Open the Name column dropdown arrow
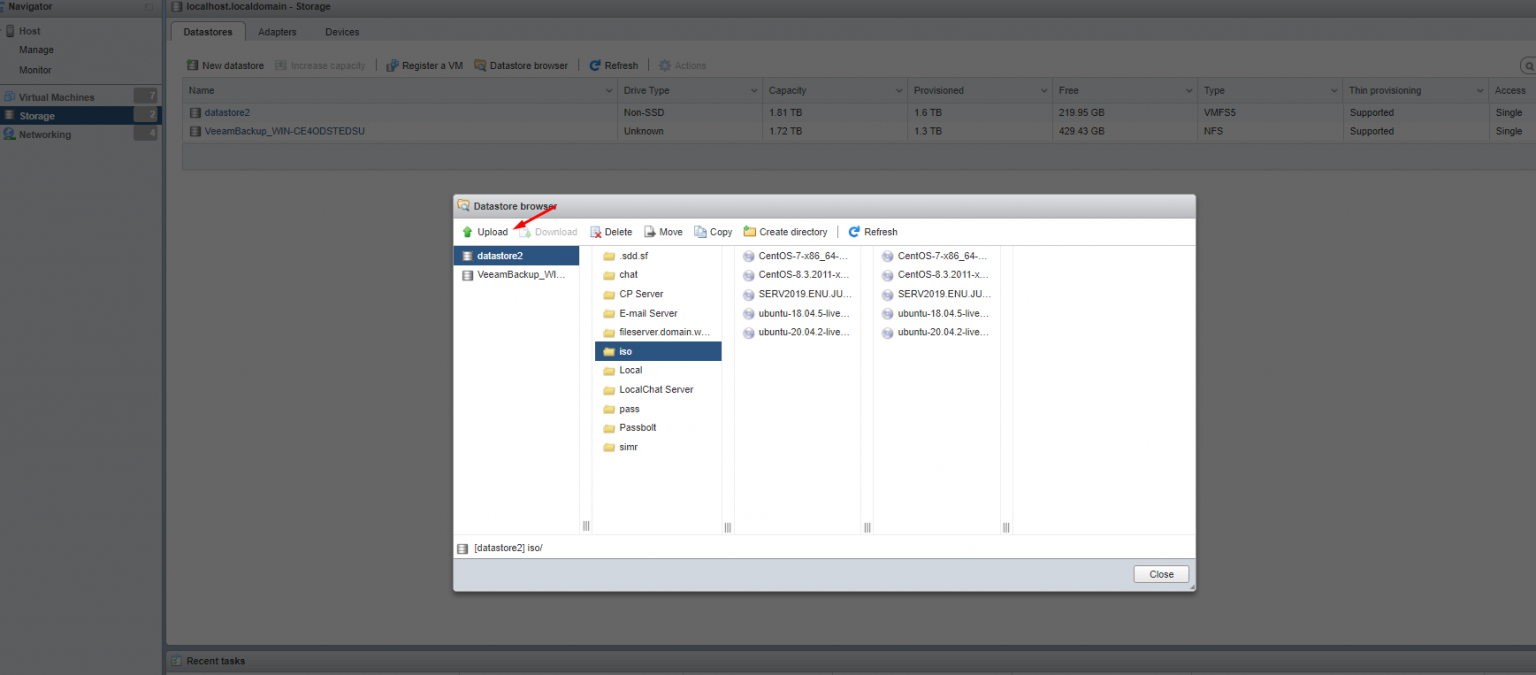The width and height of the screenshot is (1536, 675). point(610,90)
